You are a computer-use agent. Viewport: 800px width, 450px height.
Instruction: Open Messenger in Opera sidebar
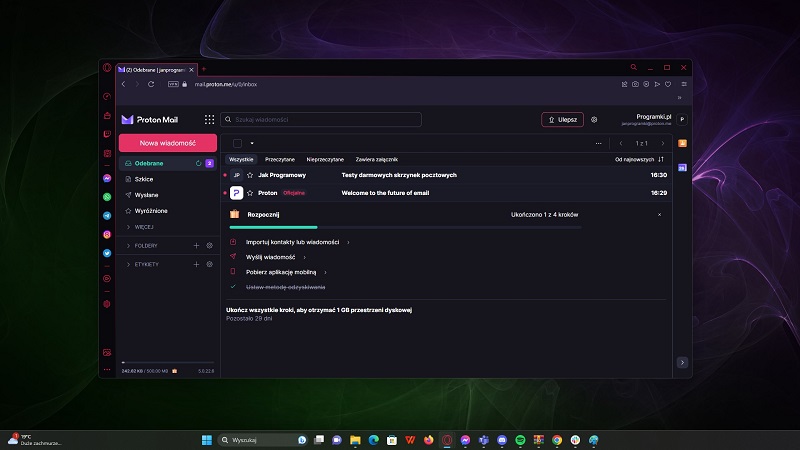point(107,179)
